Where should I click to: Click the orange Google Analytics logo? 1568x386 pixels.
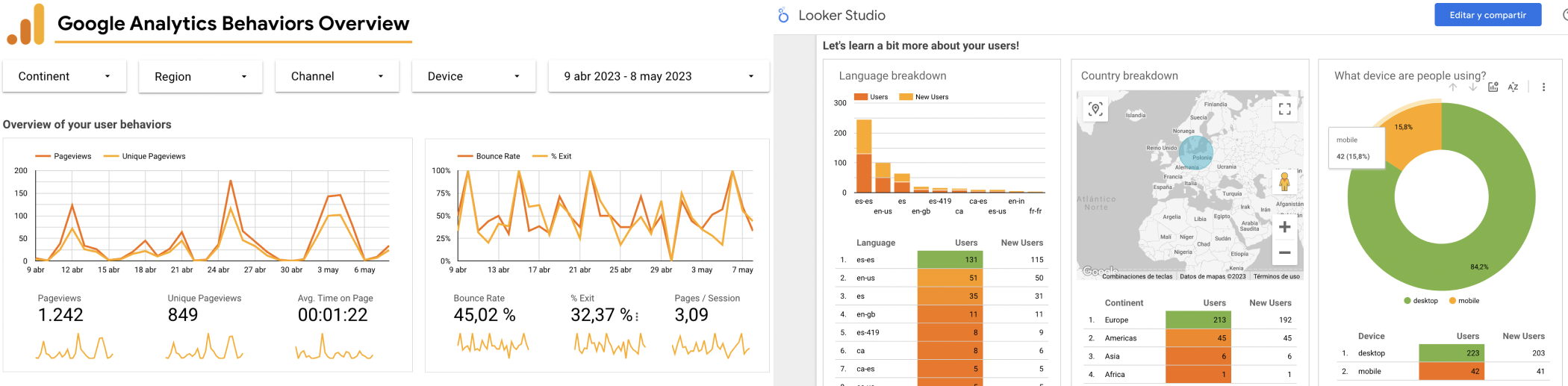[26, 25]
